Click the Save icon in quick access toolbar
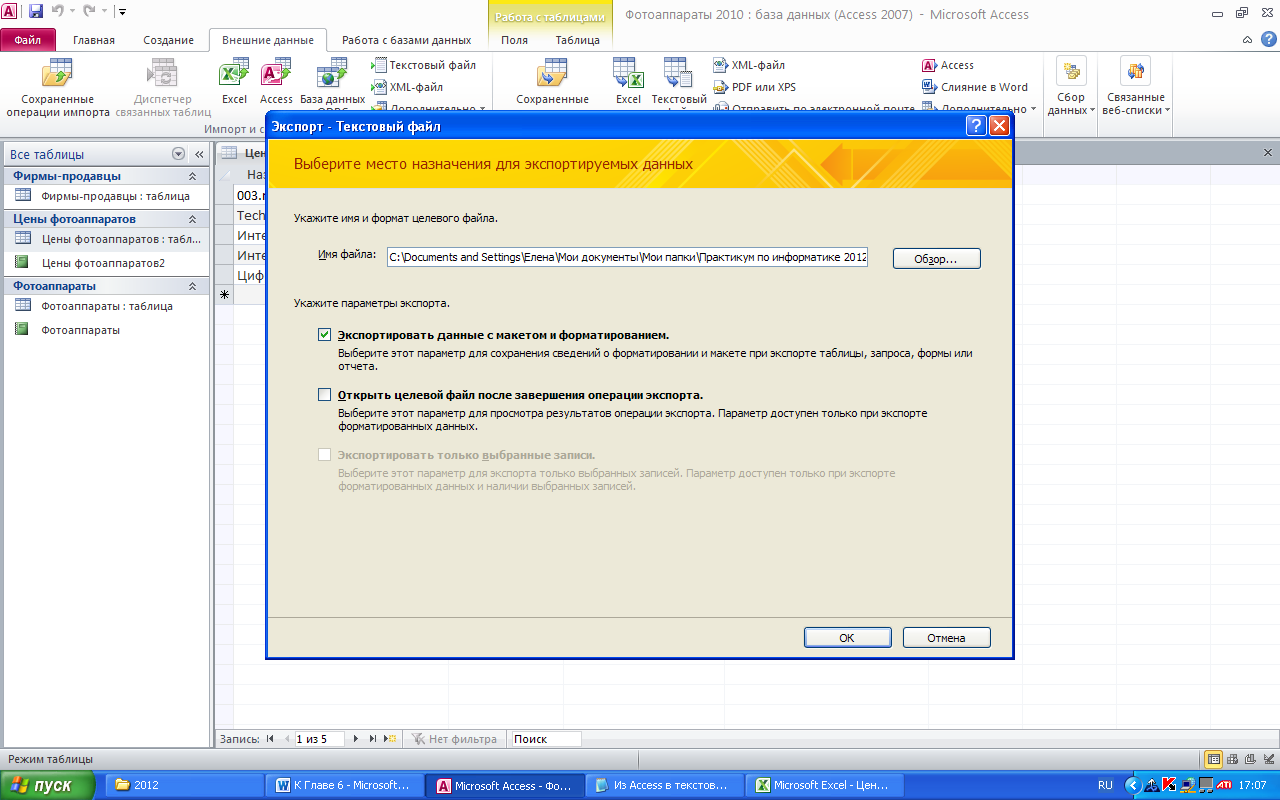Viewport: 1280px width, 800px height. 36,12
